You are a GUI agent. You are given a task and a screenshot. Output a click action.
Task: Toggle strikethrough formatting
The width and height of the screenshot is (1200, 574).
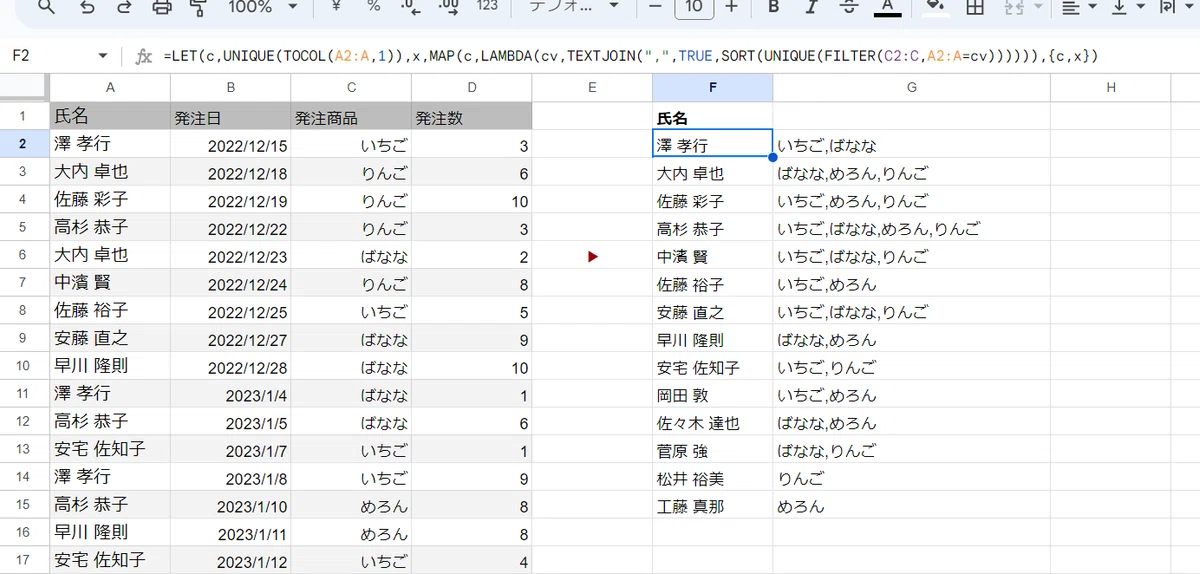click(848, 6)
